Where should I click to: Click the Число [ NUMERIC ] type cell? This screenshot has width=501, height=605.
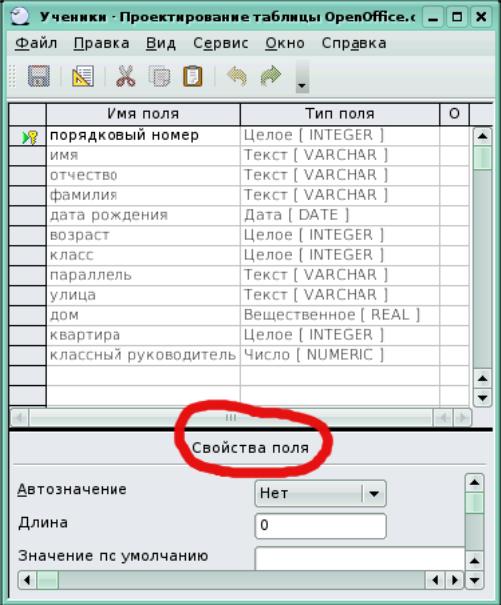pos(340,355)
